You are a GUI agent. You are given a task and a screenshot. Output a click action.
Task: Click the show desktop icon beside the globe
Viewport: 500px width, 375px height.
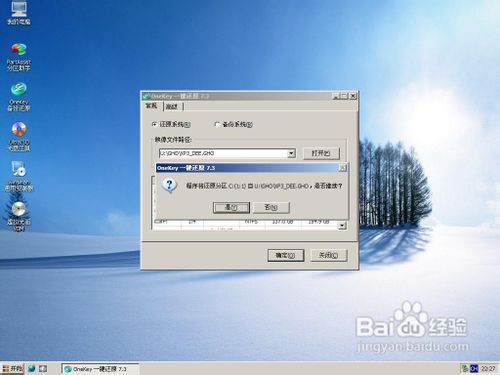tap(43, 368)
